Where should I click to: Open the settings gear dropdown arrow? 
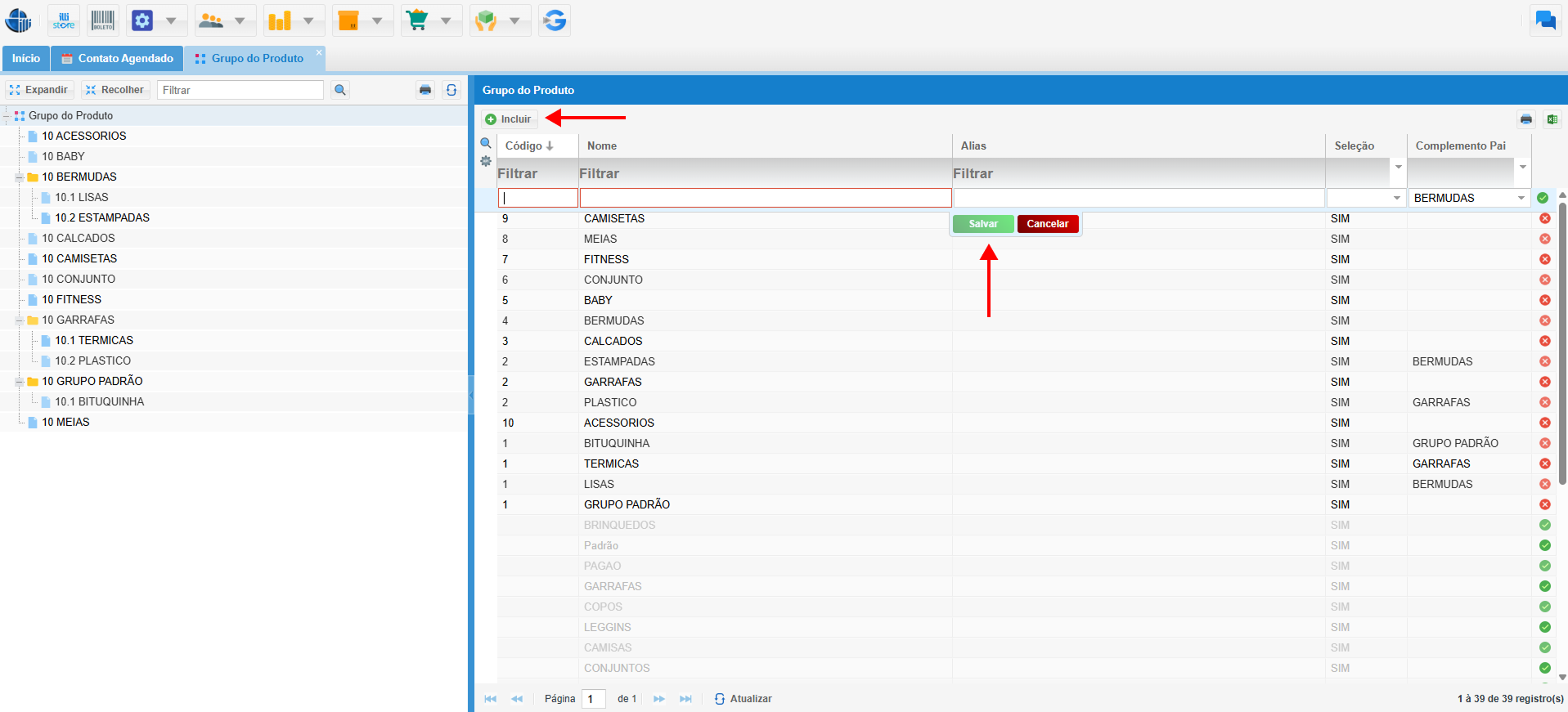(171, 20)
